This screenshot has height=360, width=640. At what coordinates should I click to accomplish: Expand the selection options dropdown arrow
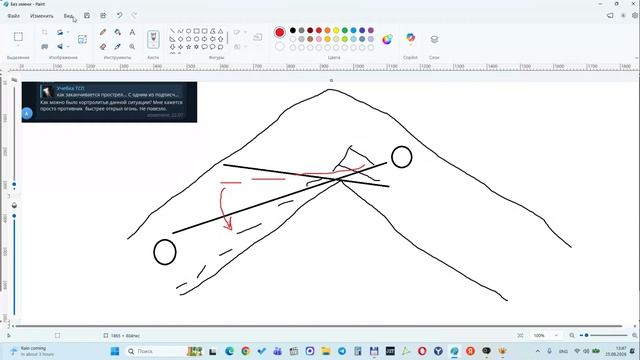[18, 46]
